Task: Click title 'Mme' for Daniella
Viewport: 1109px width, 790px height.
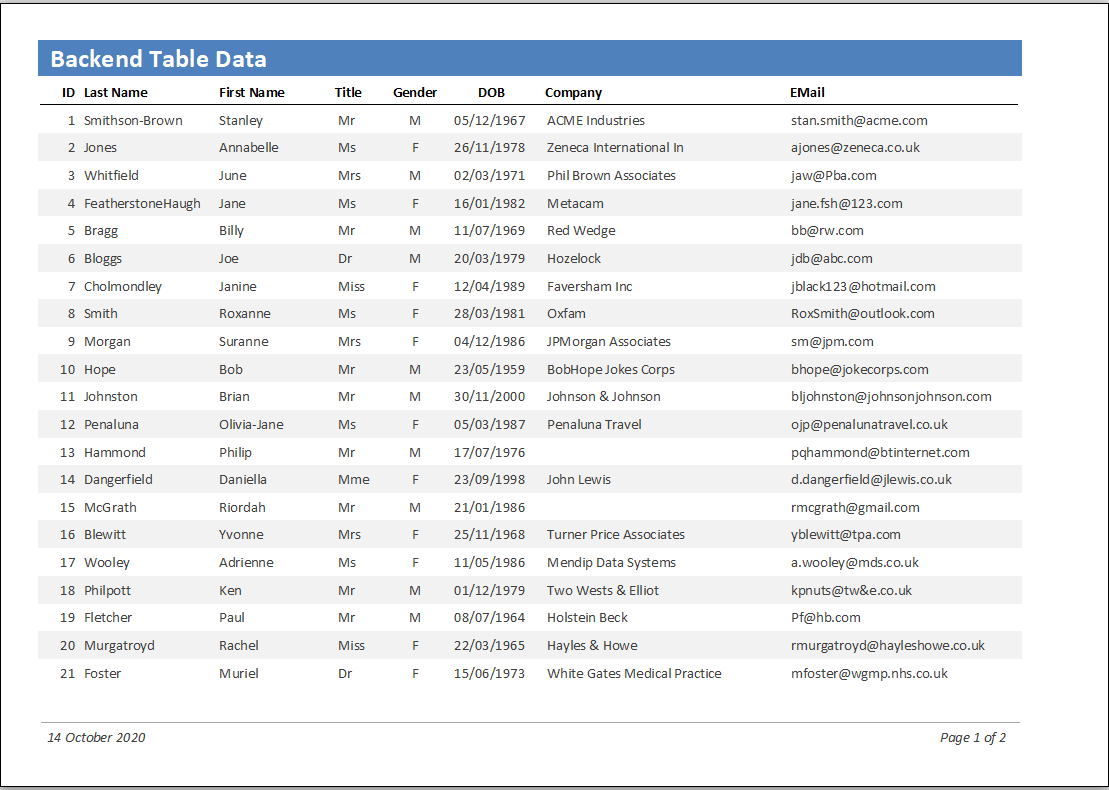Action: point(354,480)
